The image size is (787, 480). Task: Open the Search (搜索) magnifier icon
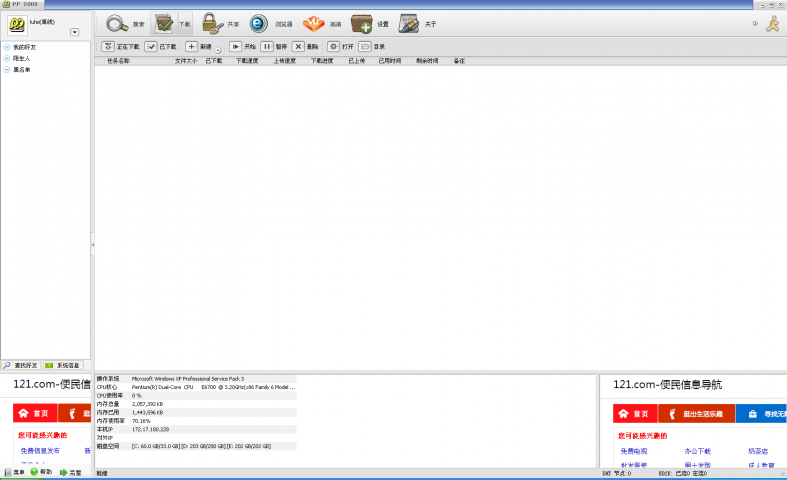tap(118, 24)
